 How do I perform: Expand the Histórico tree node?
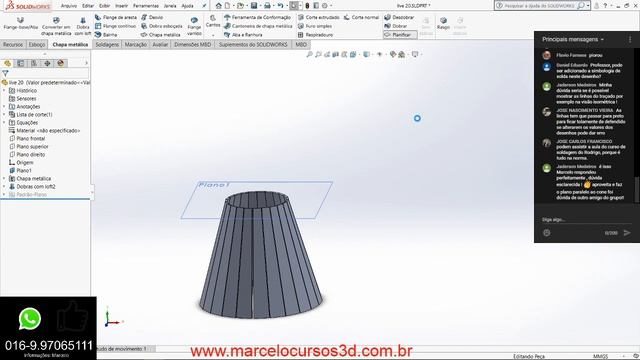[x=4, y=91]
